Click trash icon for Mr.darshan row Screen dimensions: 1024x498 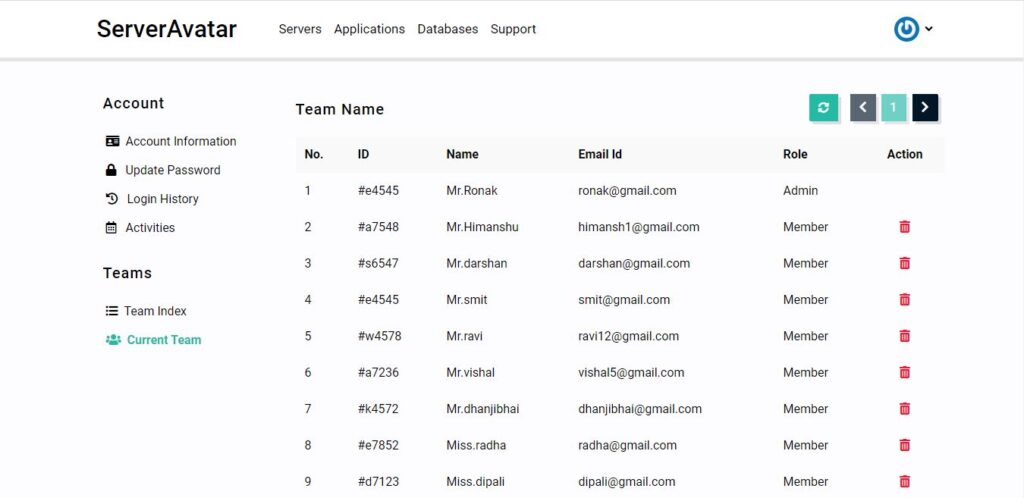point(904,264)
